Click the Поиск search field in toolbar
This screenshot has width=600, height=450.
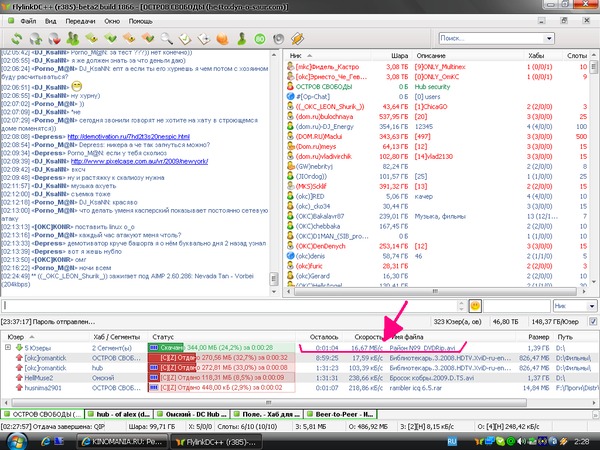[492, 38]
